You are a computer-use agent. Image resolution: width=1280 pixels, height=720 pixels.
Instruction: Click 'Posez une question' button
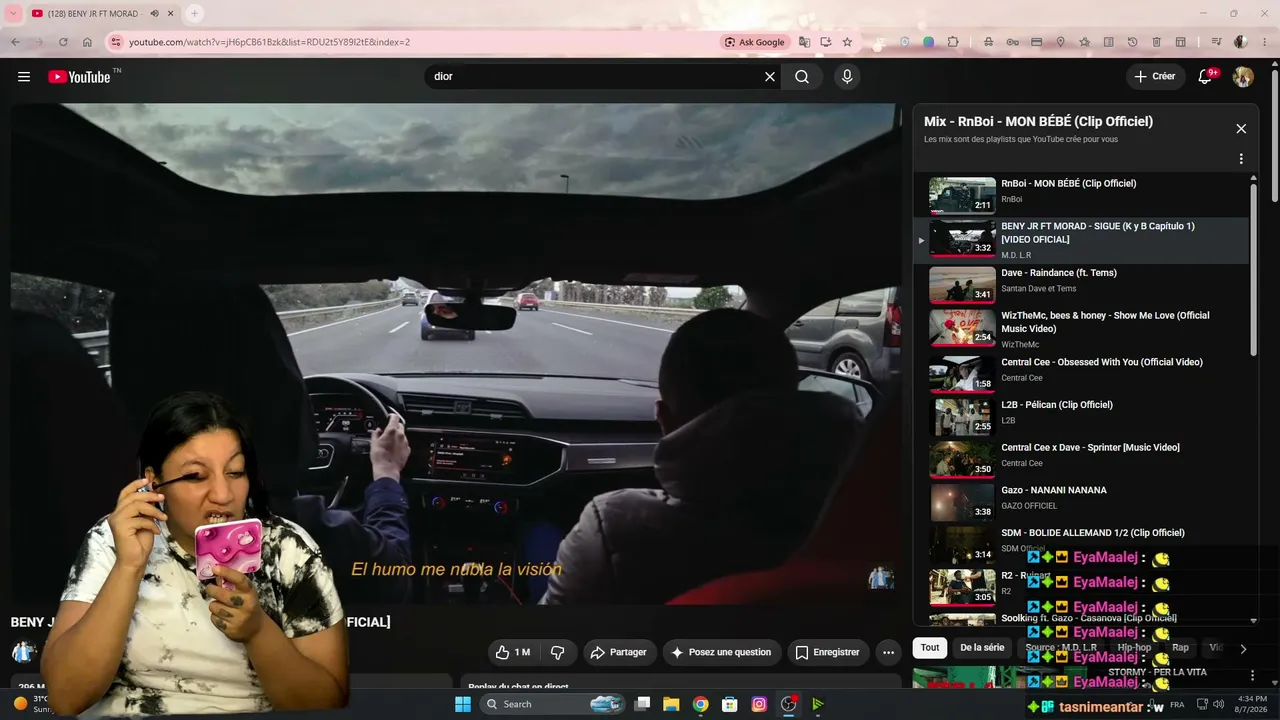[x=721, y=652]
